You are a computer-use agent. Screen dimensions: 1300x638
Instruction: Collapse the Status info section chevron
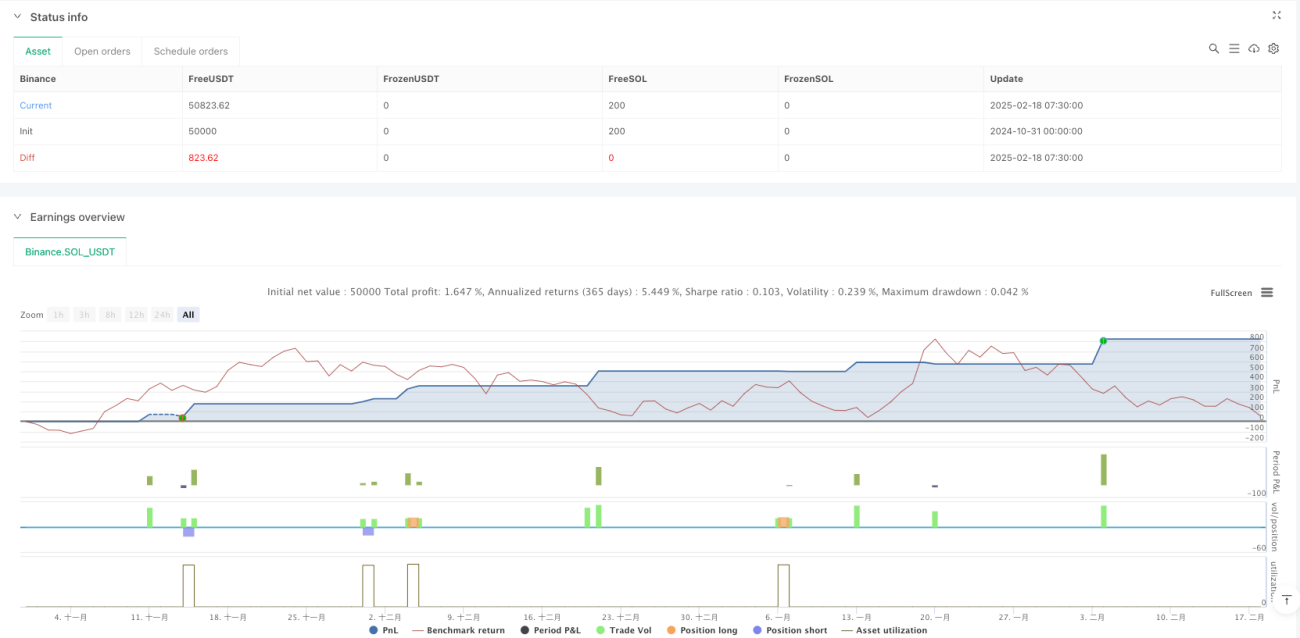coord(17,17)
